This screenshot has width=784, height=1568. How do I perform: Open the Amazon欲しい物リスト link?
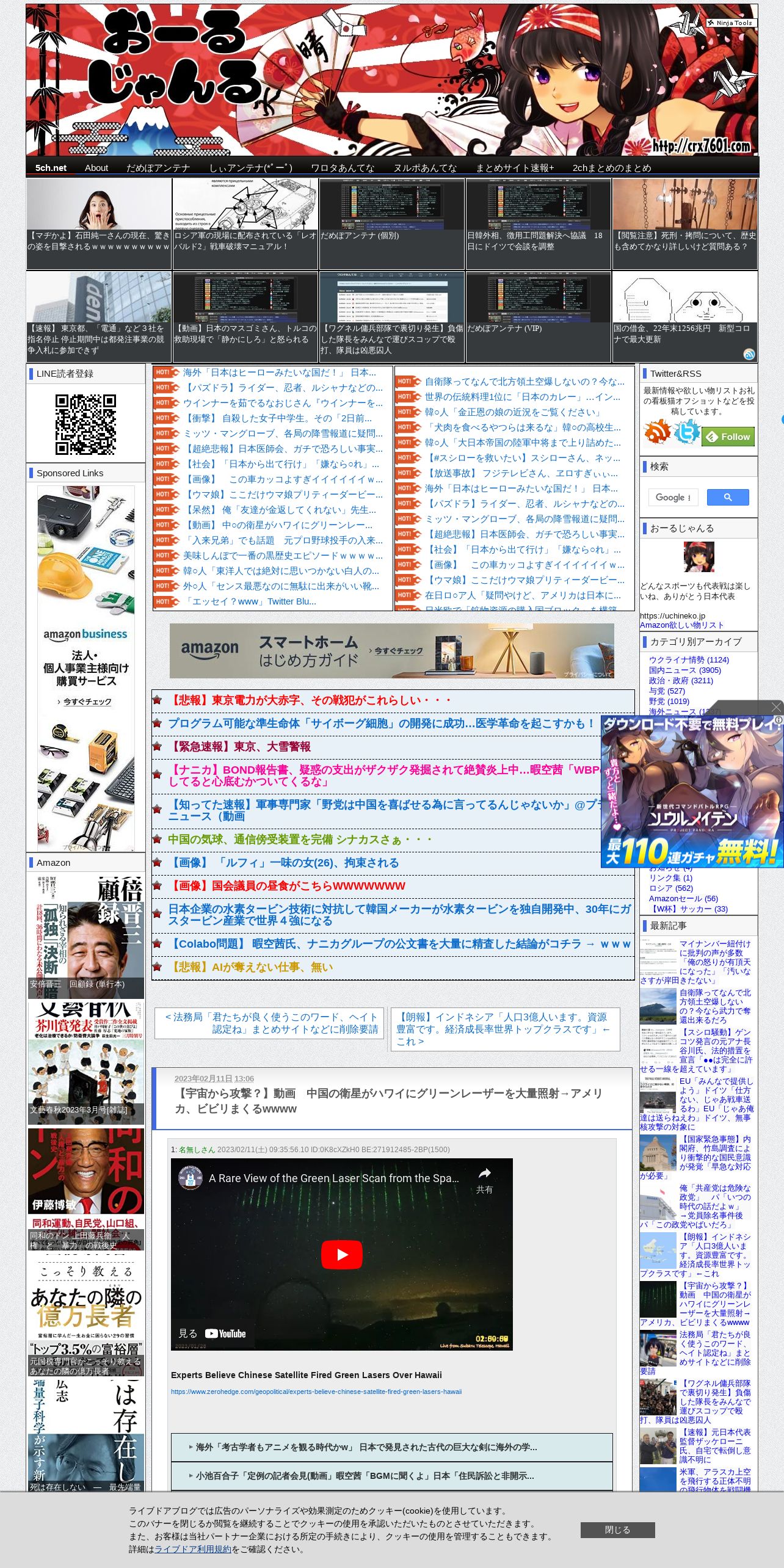tap(681, 625)
